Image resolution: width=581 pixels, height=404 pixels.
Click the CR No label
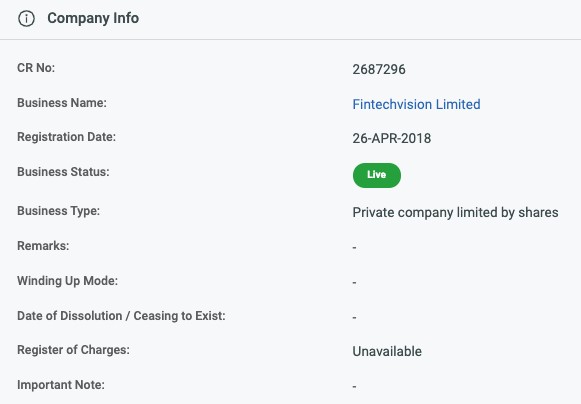point(36,68)
